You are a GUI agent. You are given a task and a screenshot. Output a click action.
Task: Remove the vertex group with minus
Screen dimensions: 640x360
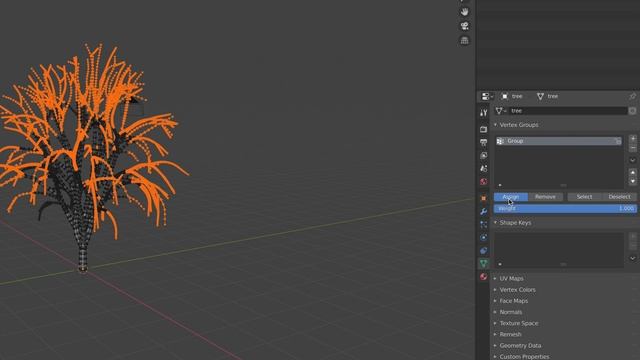[x=633, y=147]
